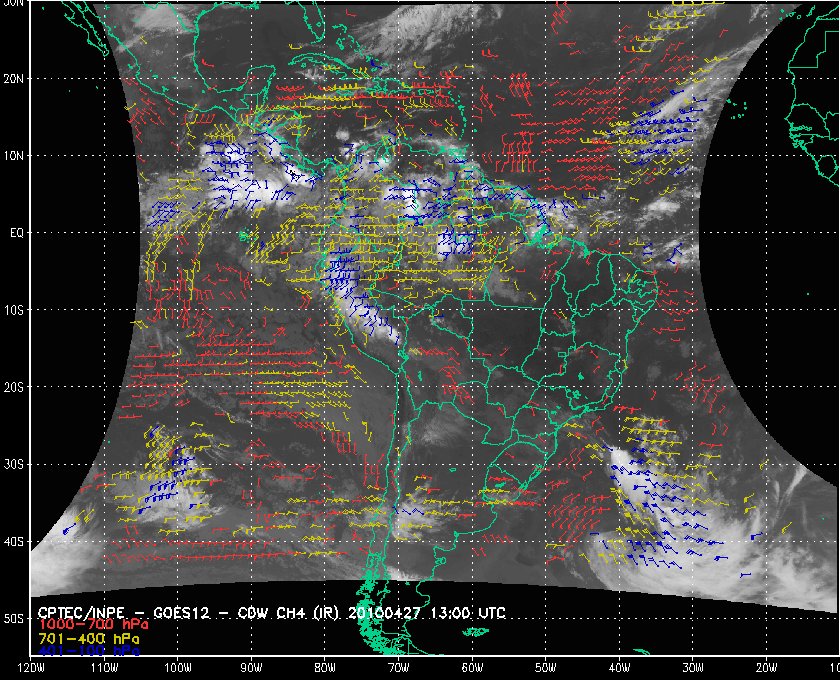Click the 20W longitude label
Screen dimensions: 840x680
click(x=767, y=668)
